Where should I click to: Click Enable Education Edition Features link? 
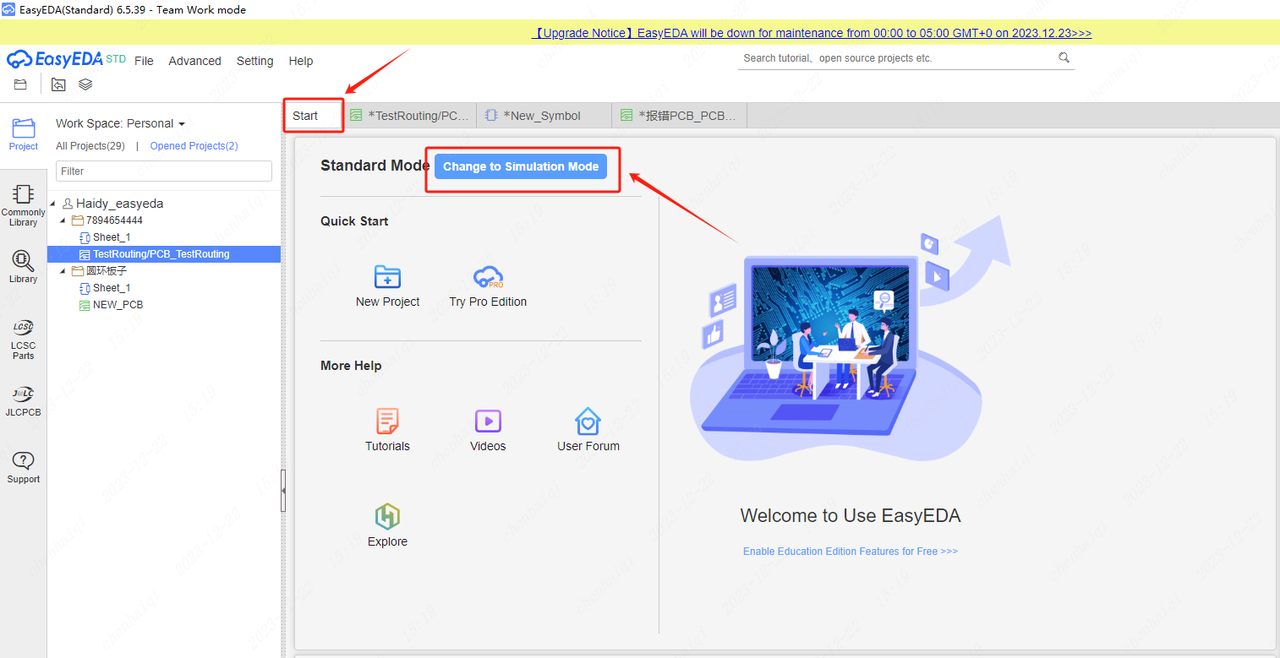pos(850,551)
